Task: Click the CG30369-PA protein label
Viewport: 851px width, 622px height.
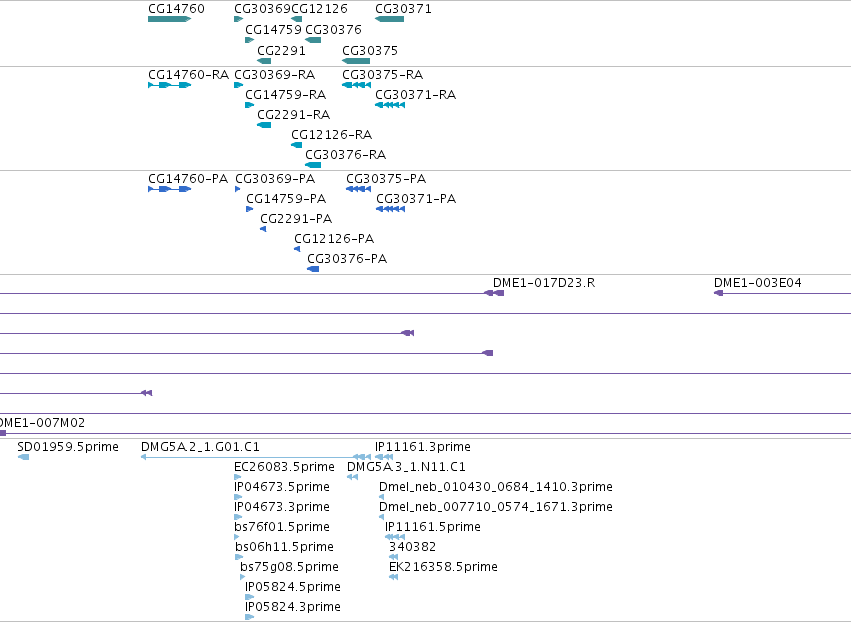Action: pyautogui.click(x=275, y=179)
